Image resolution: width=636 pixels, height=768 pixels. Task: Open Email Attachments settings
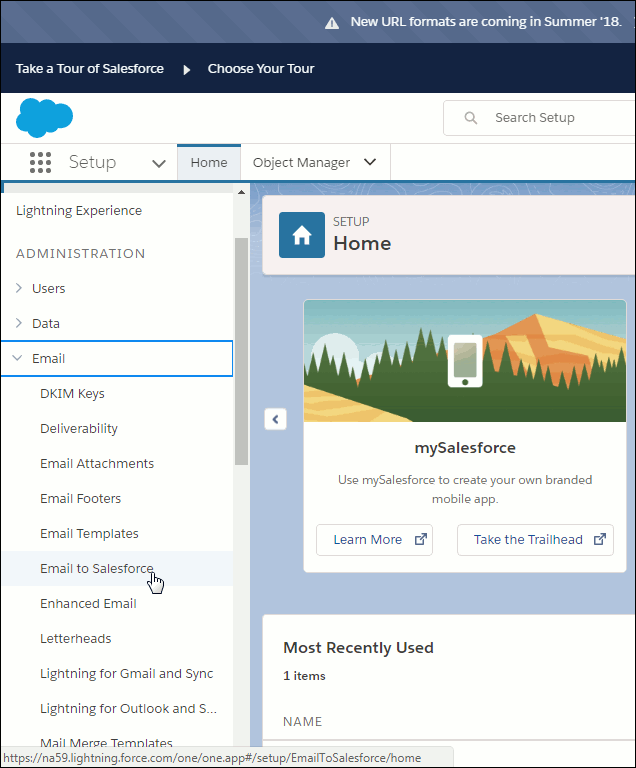97,463
